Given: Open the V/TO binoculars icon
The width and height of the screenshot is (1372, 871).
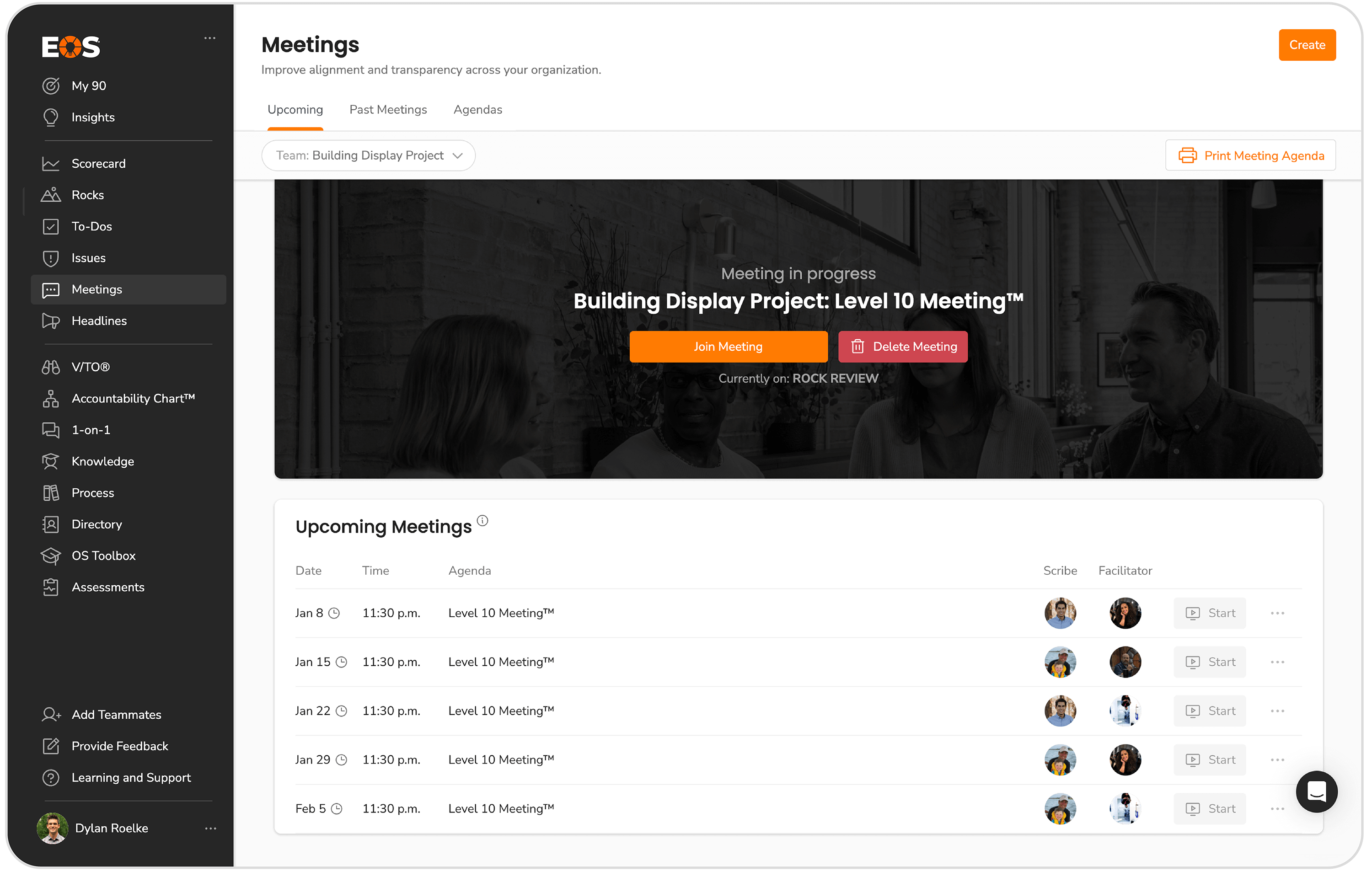Looking at the screenshot, I should click(x=51, y=368).
